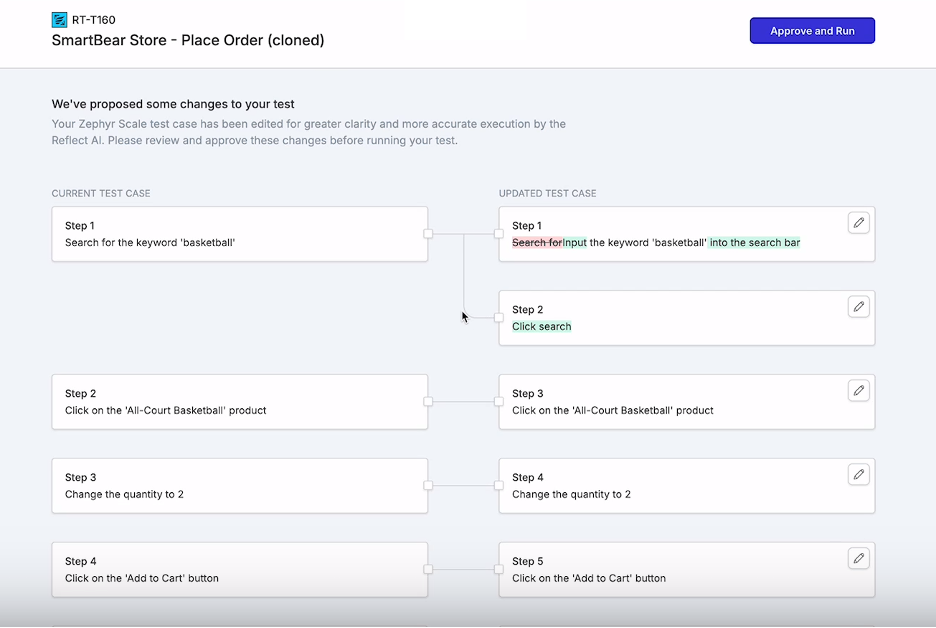Screen dimensions: 936x628
Task: Select the updated Step 3 'All-Court Basketball' card
Action: [686, 401]
